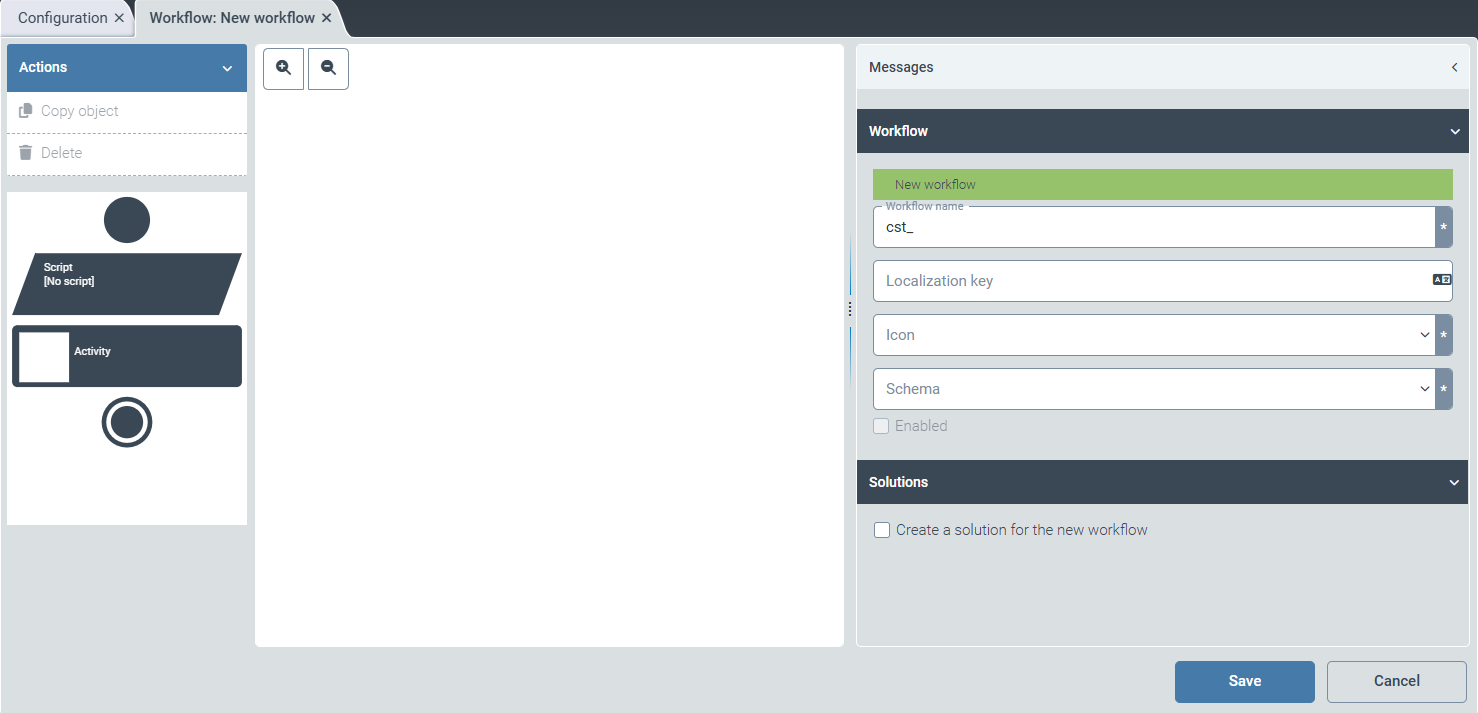Switch to the Configuration tab
The height and width of the screenshot is (713, 1478).
[x=62, y=17]
